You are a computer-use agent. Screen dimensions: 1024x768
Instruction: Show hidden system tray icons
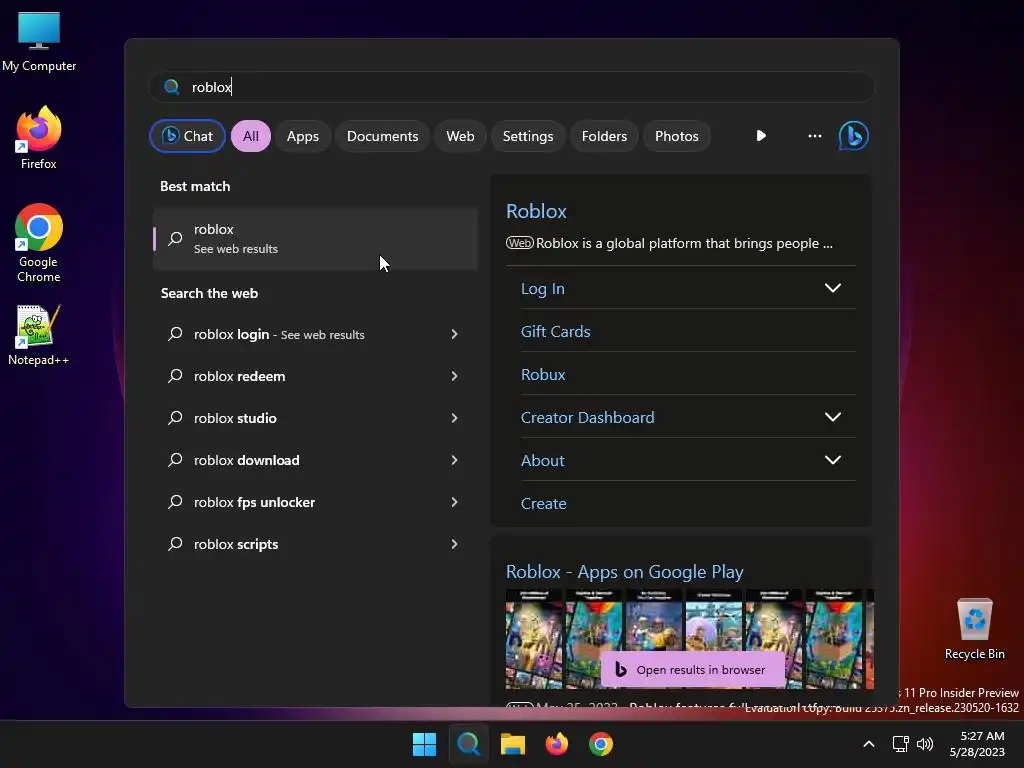[869, 744]
